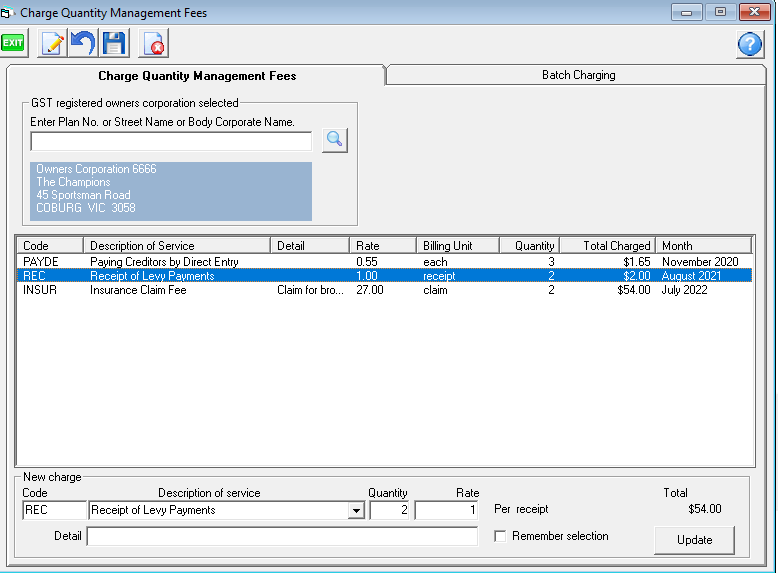778x573 pixels.
Task: Click the $54.00 total charged cell in the list
Action: click(x=634, y=290)
